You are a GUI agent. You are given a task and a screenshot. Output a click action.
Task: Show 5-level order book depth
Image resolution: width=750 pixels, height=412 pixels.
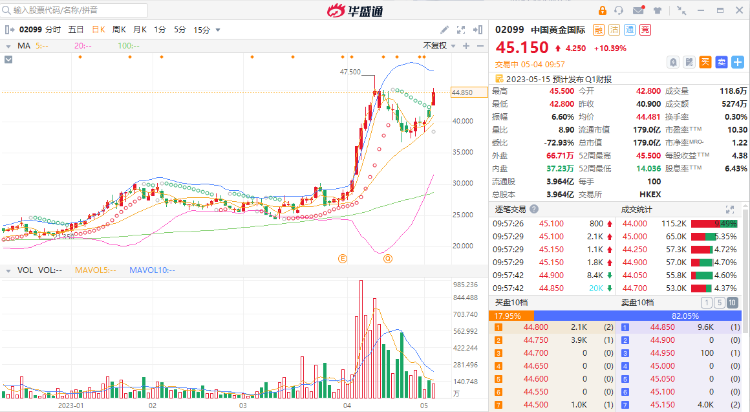pos(719,302)
